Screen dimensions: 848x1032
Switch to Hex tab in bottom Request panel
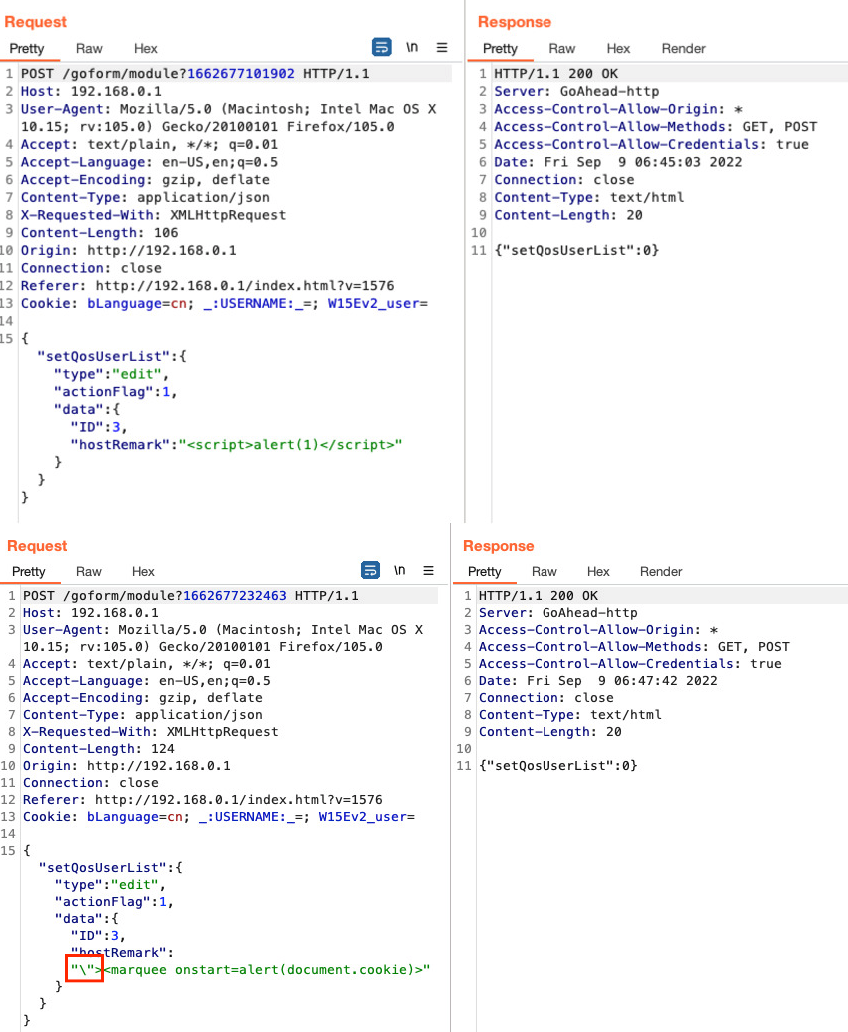tap(143, 571)
